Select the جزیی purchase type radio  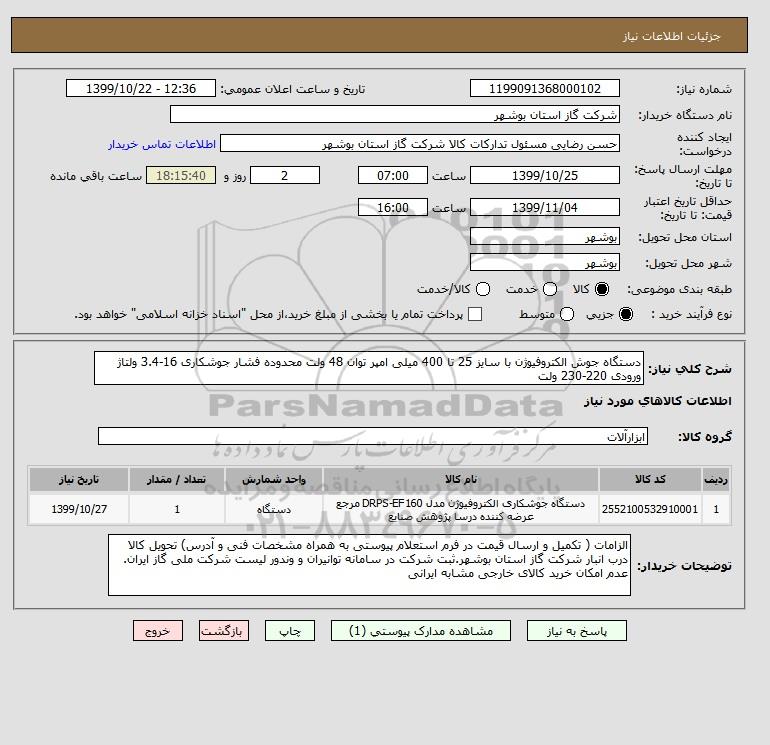point(626,314)
